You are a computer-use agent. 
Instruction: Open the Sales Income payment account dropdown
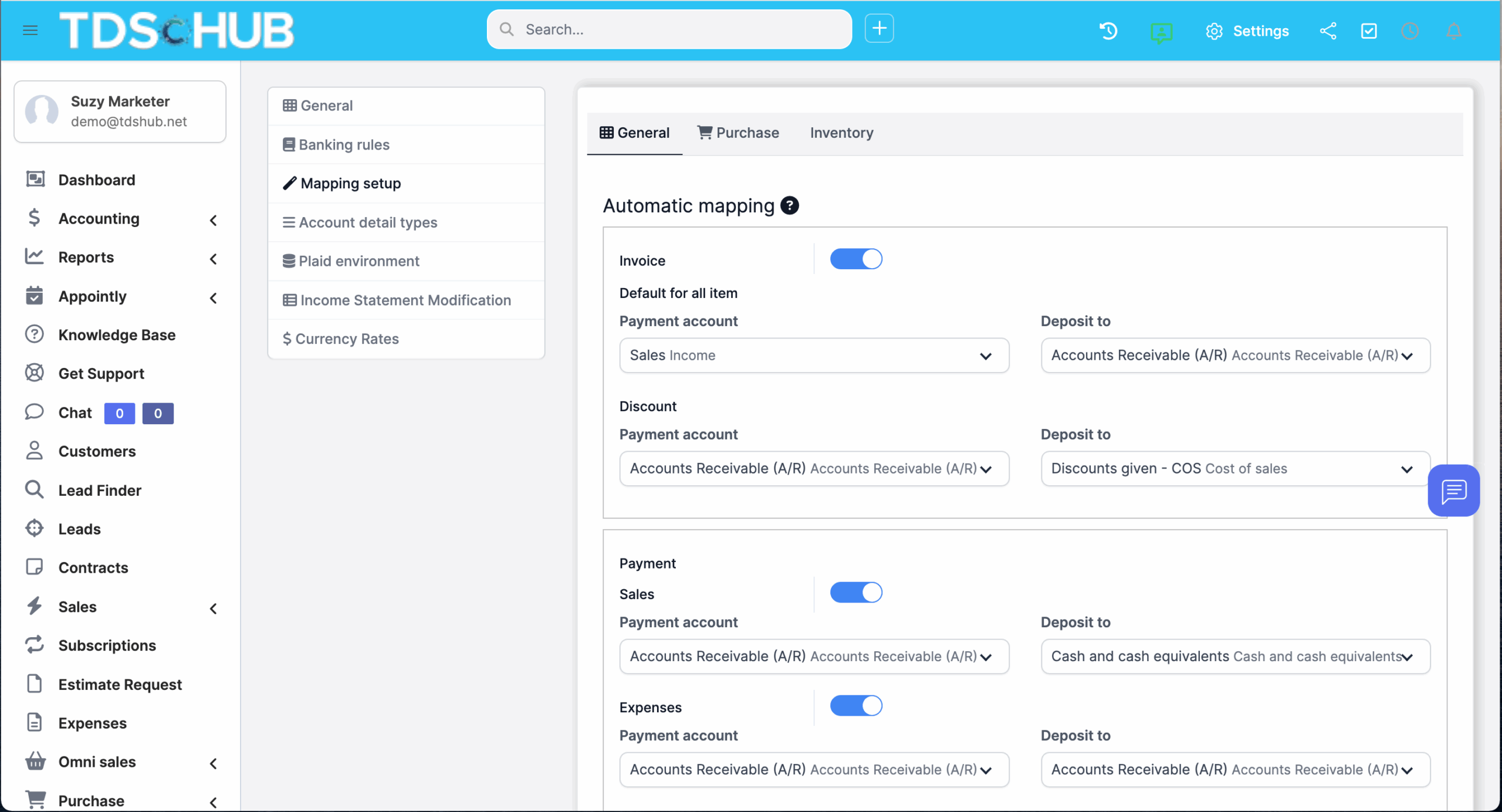pyautogui.click(x=814, y=355)
